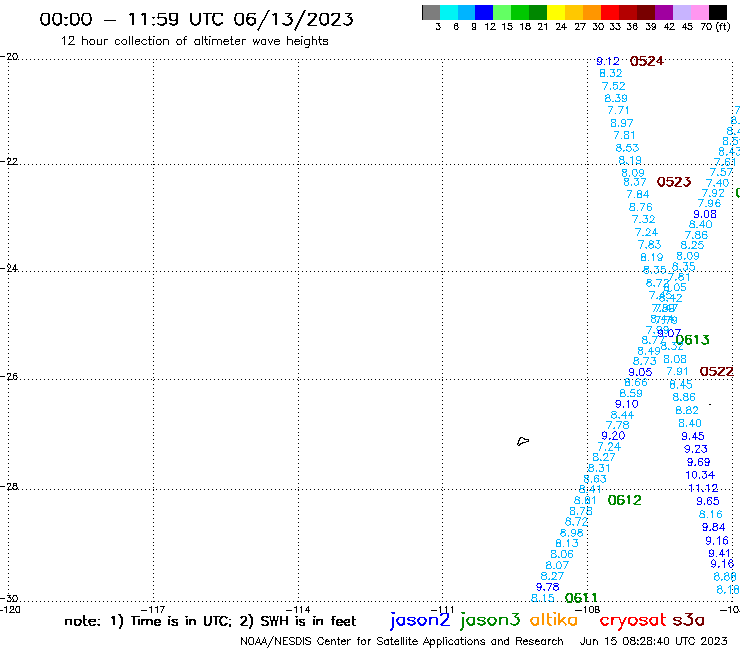Click the latitude axis label '-22'

(9, 161)
